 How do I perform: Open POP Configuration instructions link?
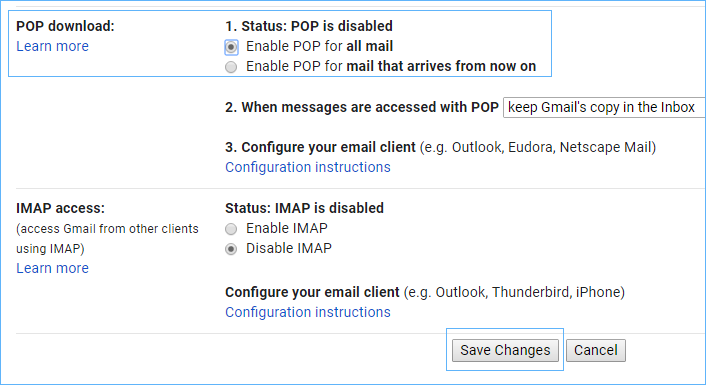(308, 167)
